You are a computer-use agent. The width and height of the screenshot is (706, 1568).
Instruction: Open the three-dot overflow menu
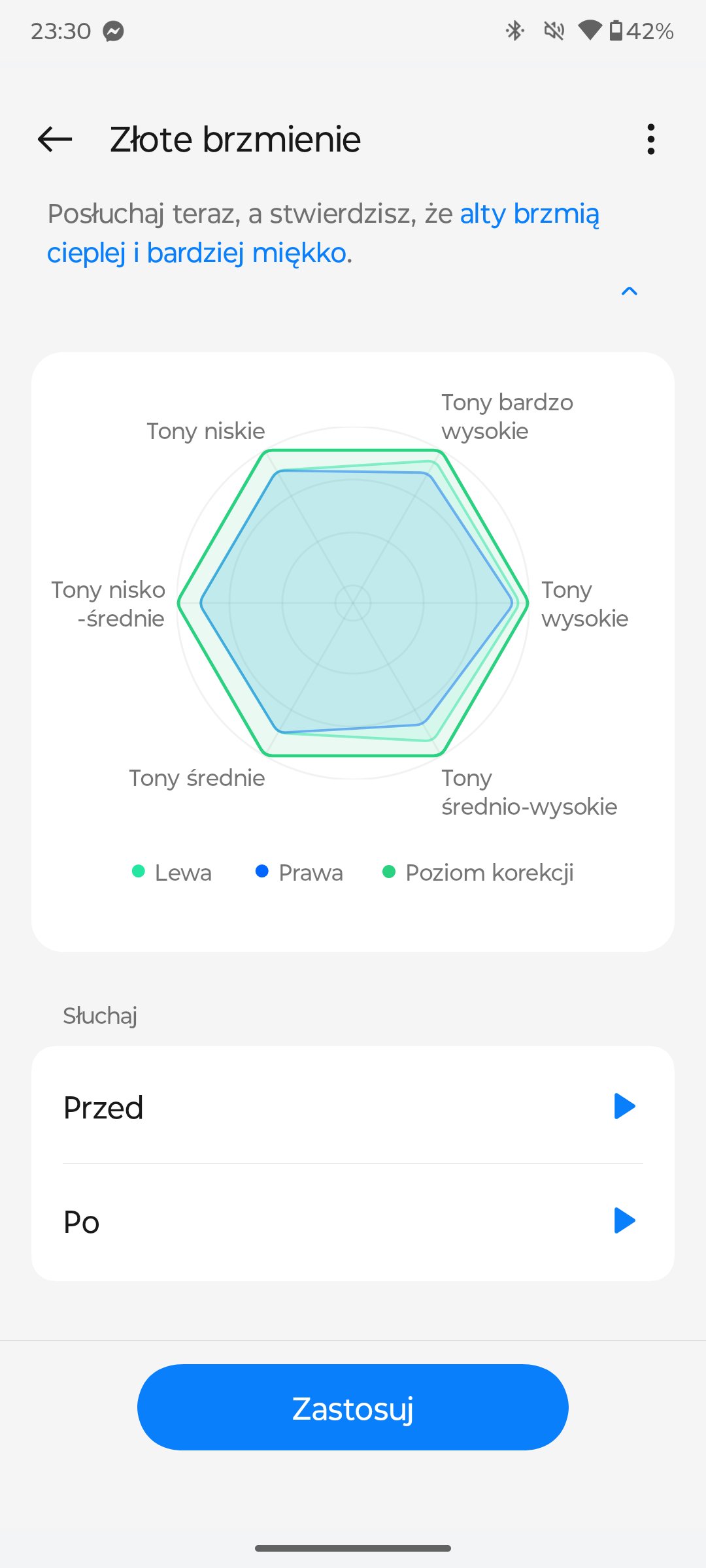[x=650, y=139]
